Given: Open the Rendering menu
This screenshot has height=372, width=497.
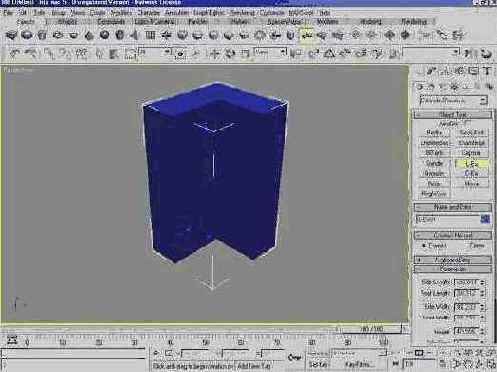Looking at the screenshot, I should click(243, 13).
